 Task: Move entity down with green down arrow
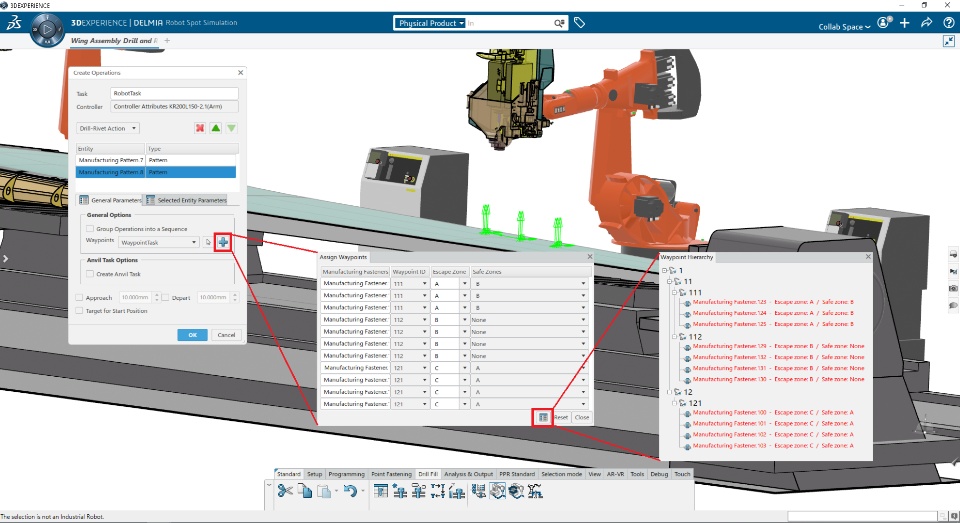(x=231, y=128)
